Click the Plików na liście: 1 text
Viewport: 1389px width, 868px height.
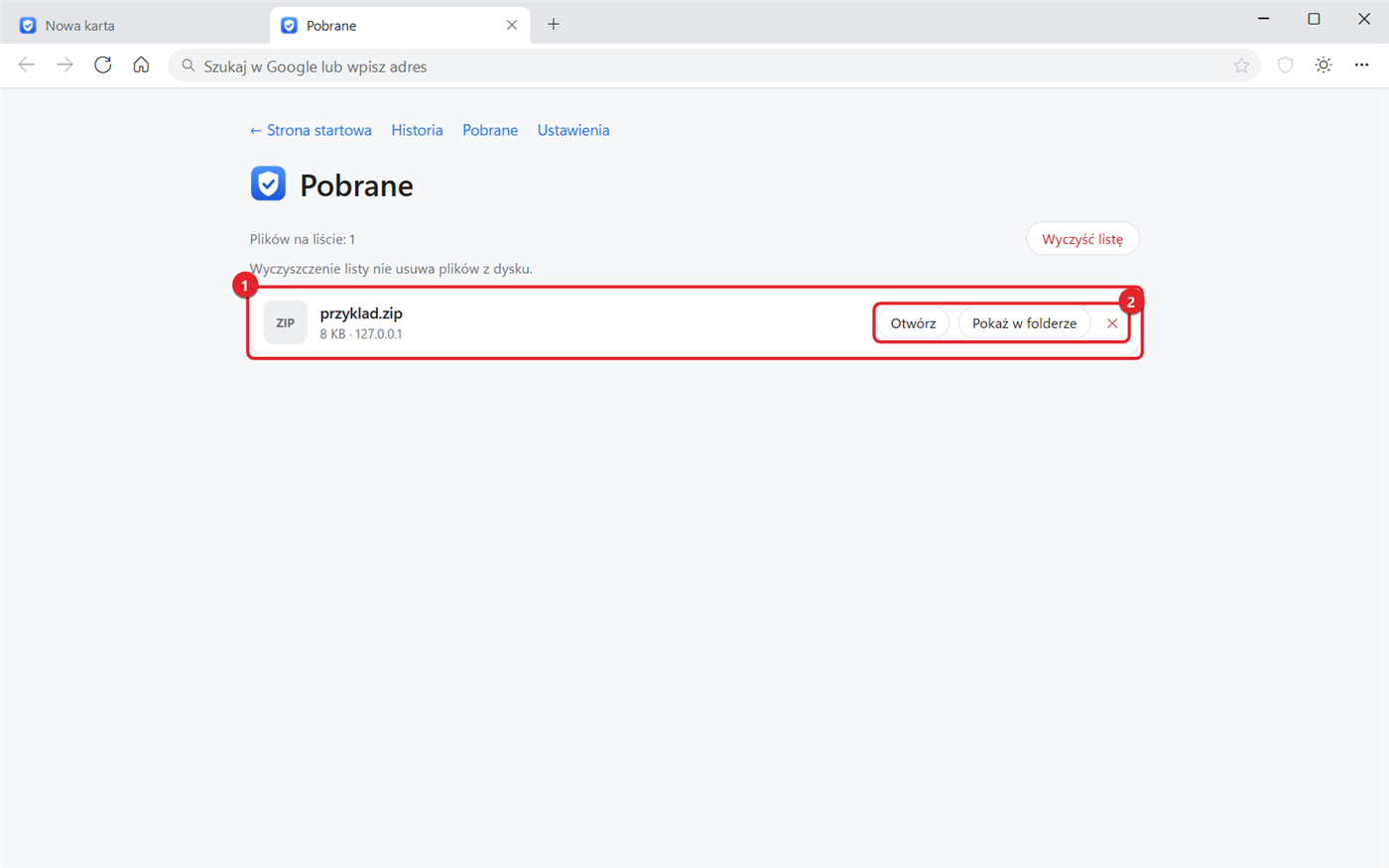coord(303,239)
